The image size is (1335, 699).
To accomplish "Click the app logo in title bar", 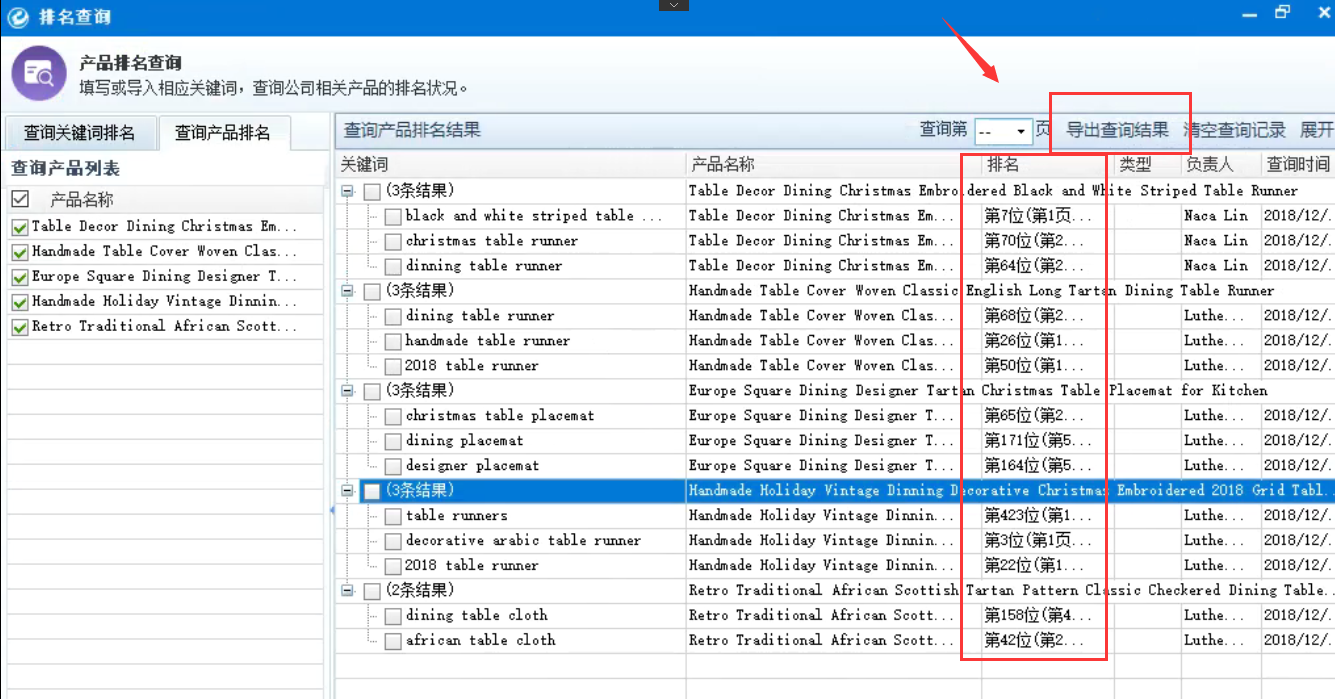I will [x=16, y=16].
